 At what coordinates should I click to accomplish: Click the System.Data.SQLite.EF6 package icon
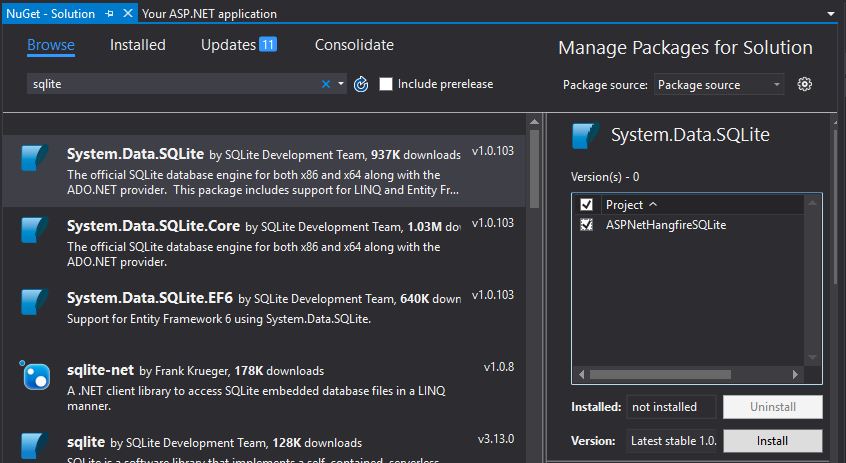[x=35, y=302]
